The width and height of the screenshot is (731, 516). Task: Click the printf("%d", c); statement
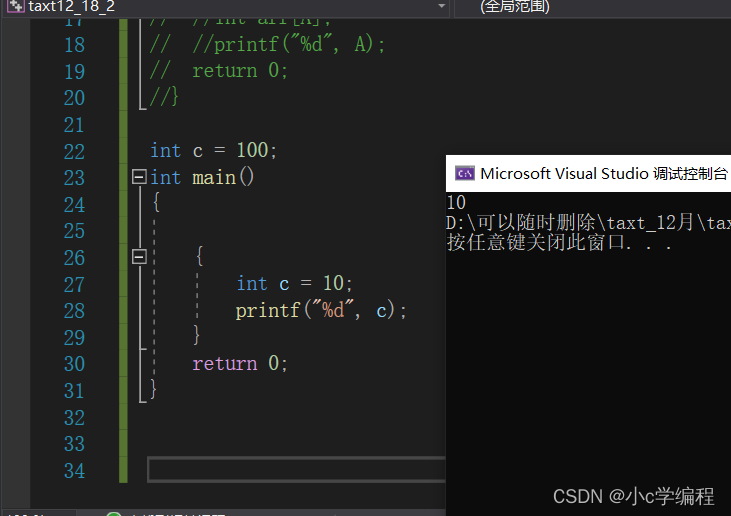click(321, 310)
